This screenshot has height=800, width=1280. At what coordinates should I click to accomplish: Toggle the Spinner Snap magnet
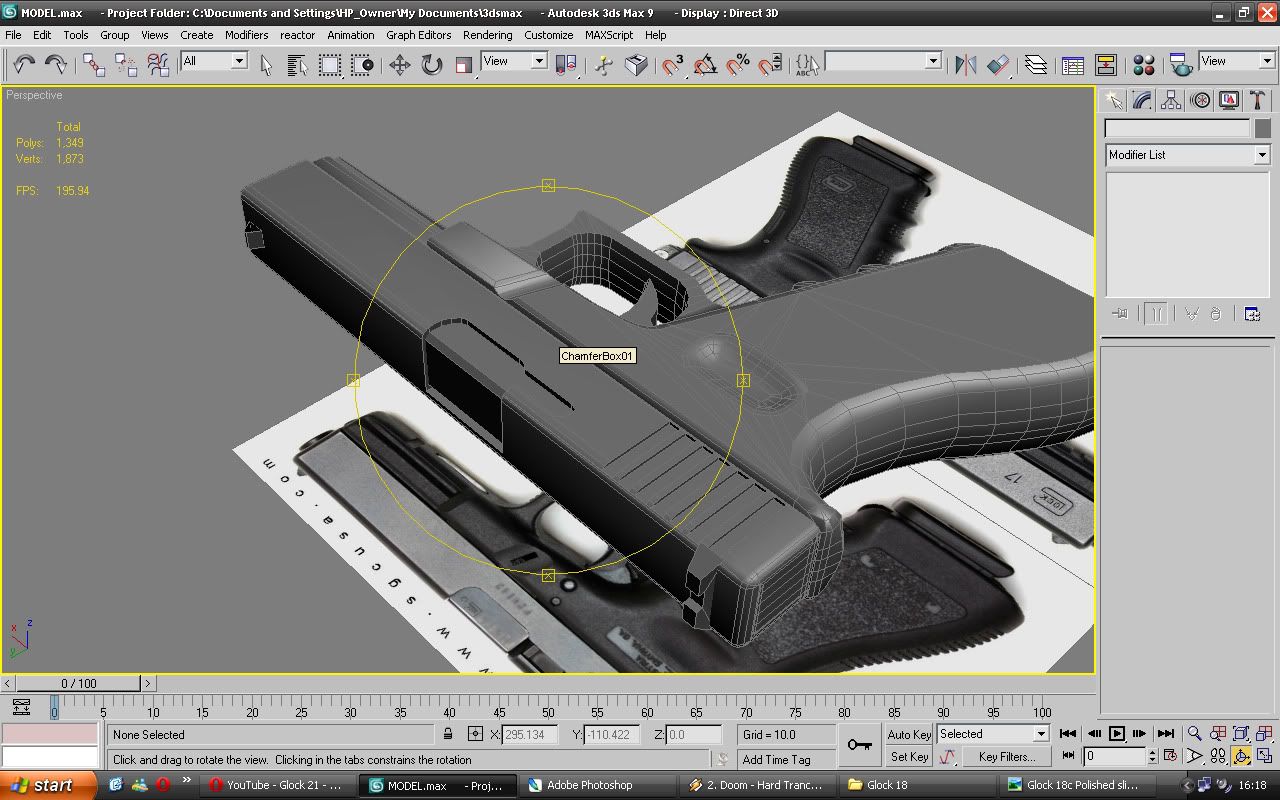click(770, 65)
